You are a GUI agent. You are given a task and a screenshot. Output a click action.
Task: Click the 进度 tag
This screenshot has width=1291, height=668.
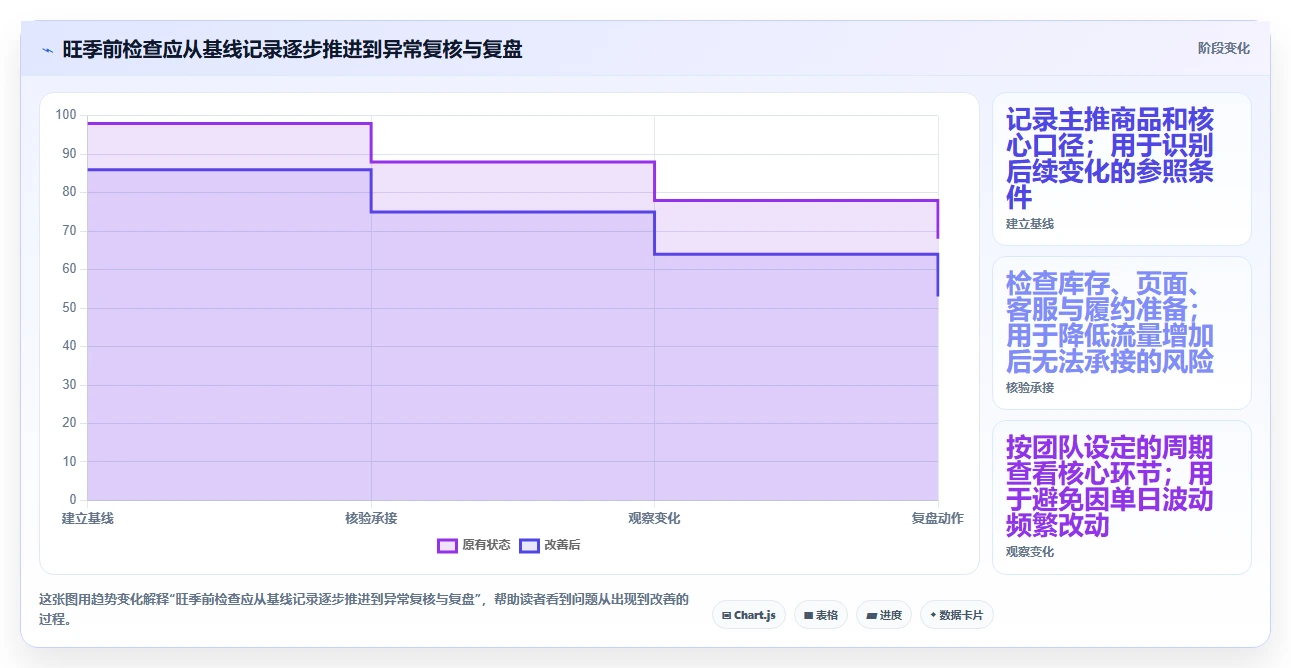884,615
